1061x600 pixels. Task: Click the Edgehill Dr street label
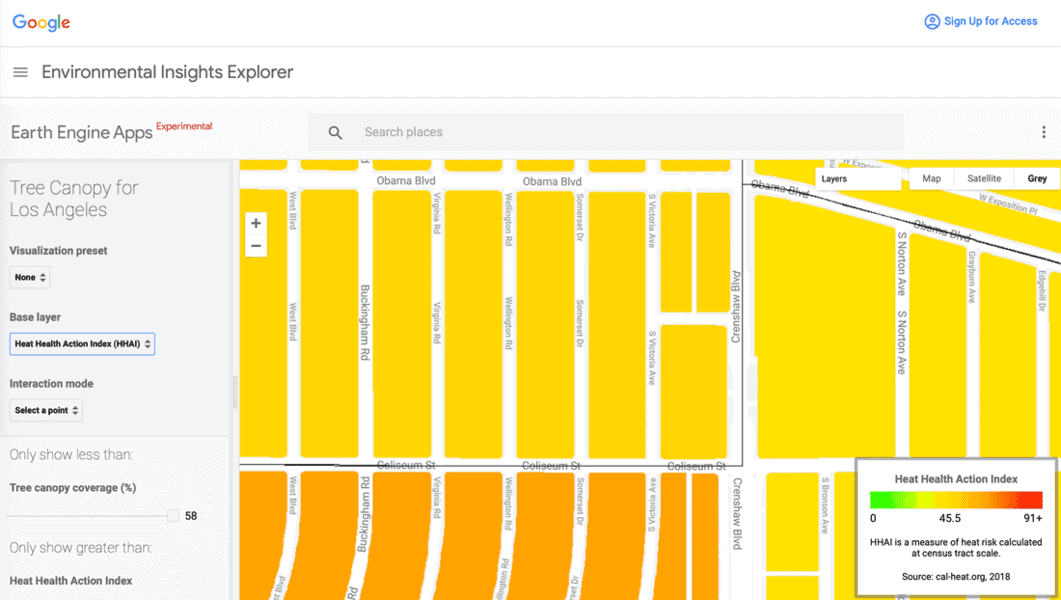tap(1042, 291)
